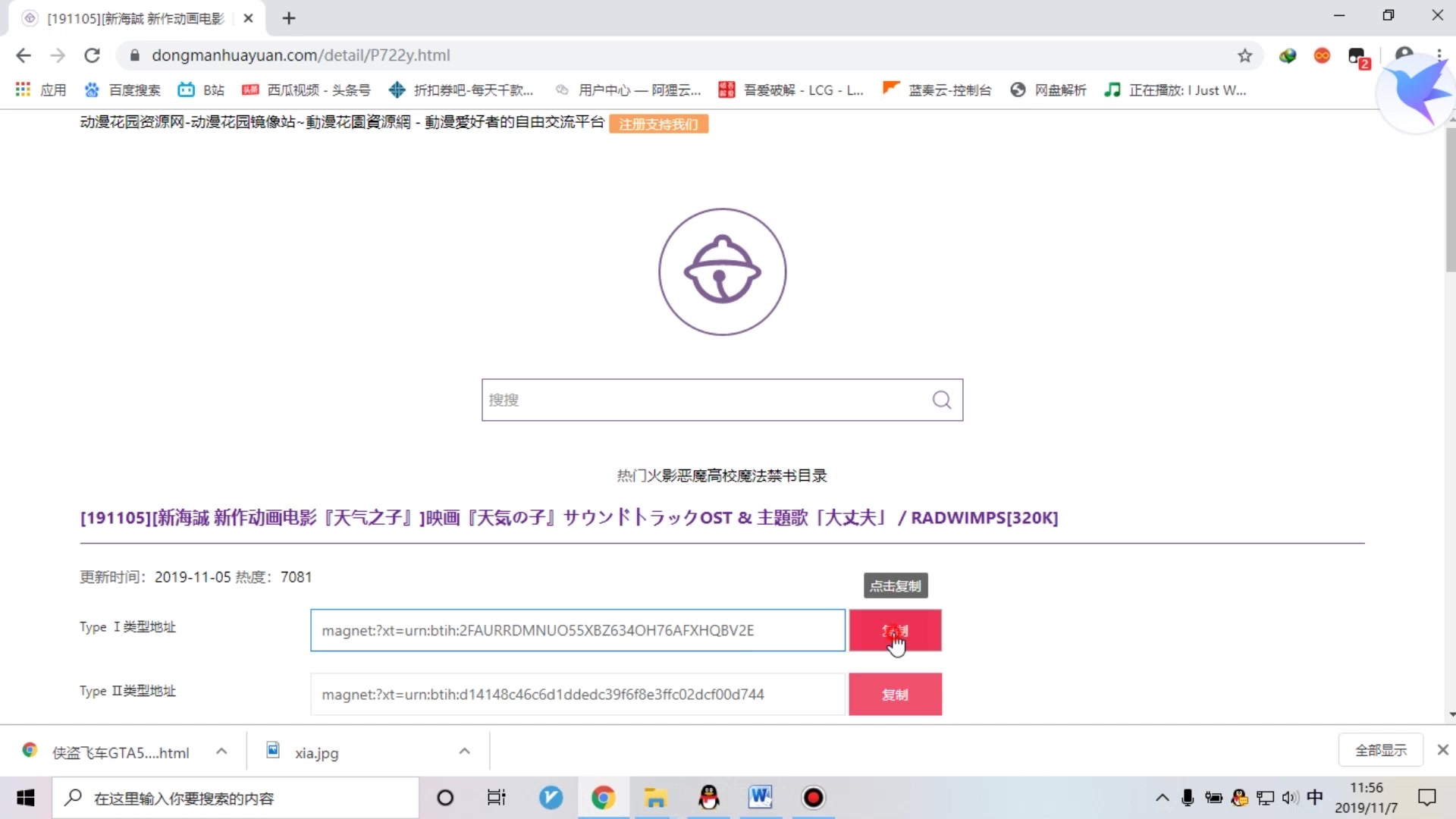Switch input method via the 中 indicator
Image resolution: width=1456 pixels, height=819 pixels.
[1317, 797]
